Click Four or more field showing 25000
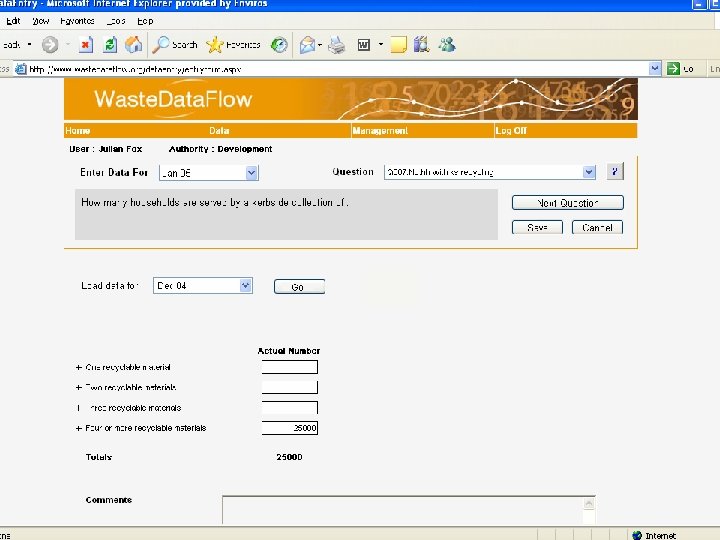This screenshot has width=720, height=540. click(289, 428)
